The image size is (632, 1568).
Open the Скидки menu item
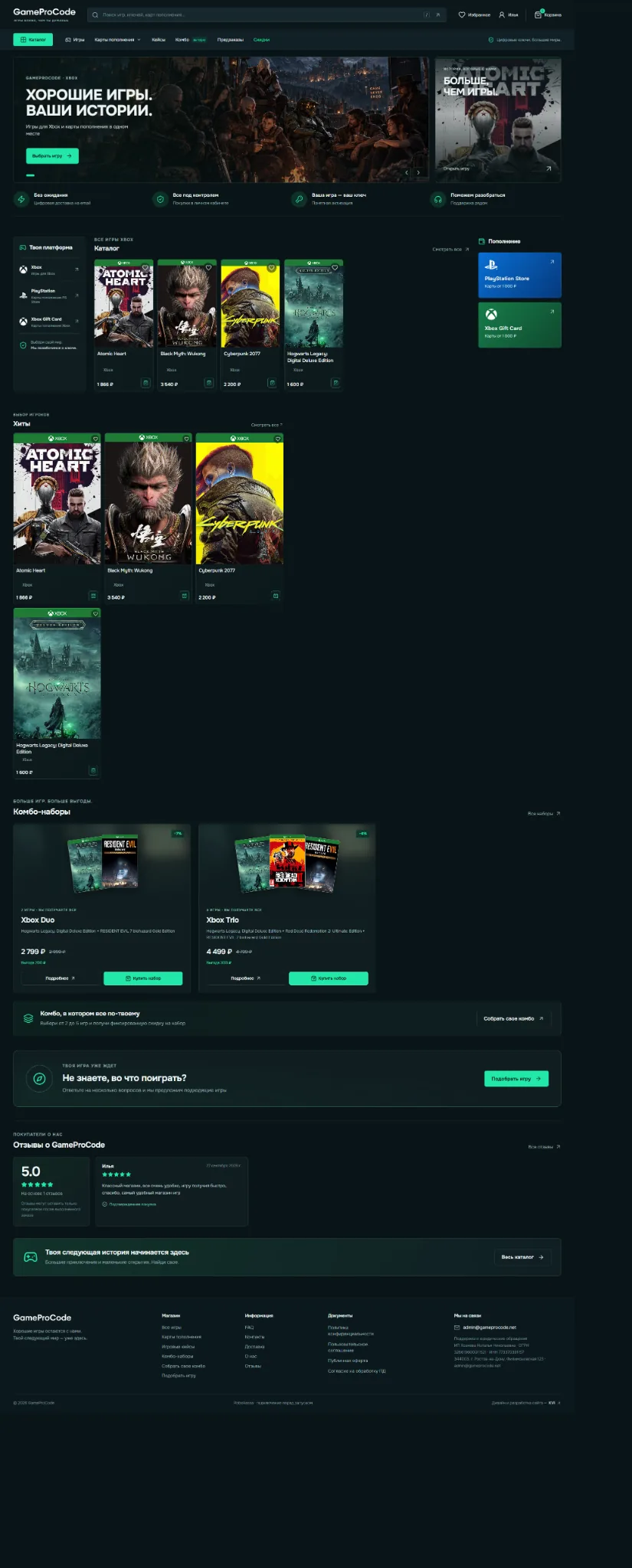click(261, 40)
